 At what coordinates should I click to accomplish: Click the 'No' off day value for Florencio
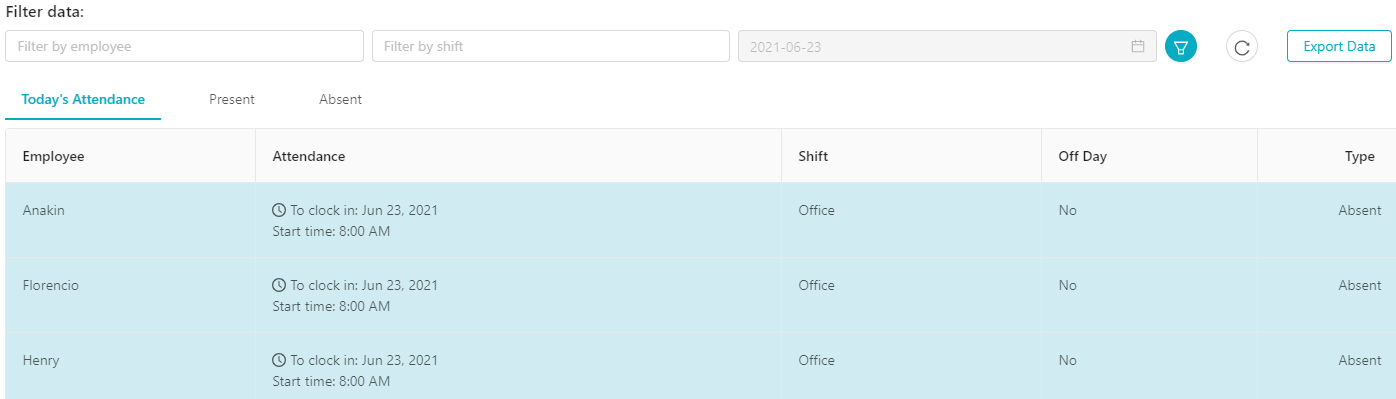1067,286
